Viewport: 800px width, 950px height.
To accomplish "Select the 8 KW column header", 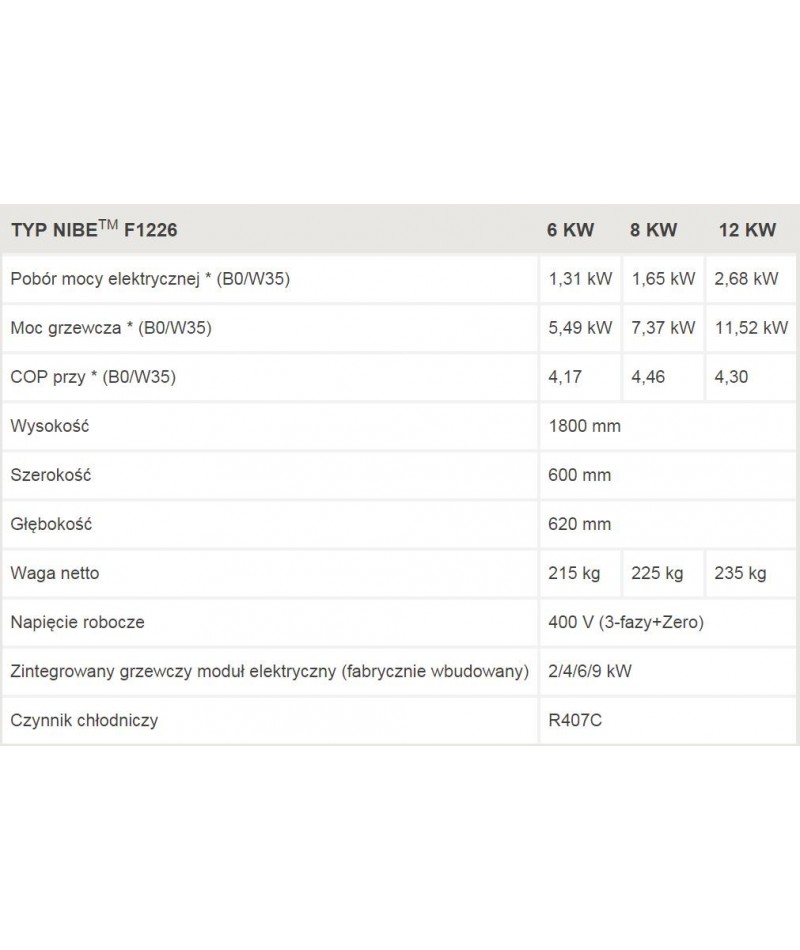I will 653,230.
